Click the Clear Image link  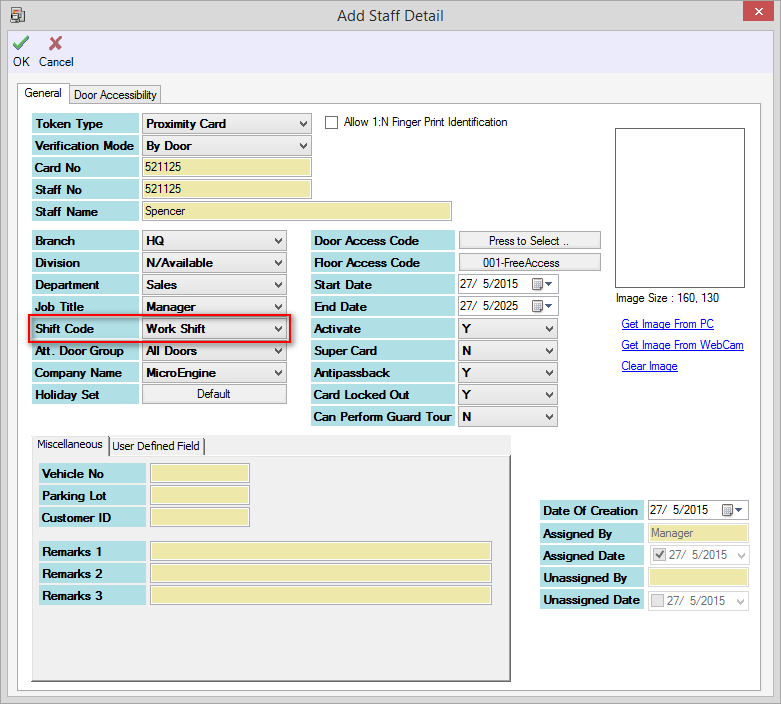pos(649,366)
